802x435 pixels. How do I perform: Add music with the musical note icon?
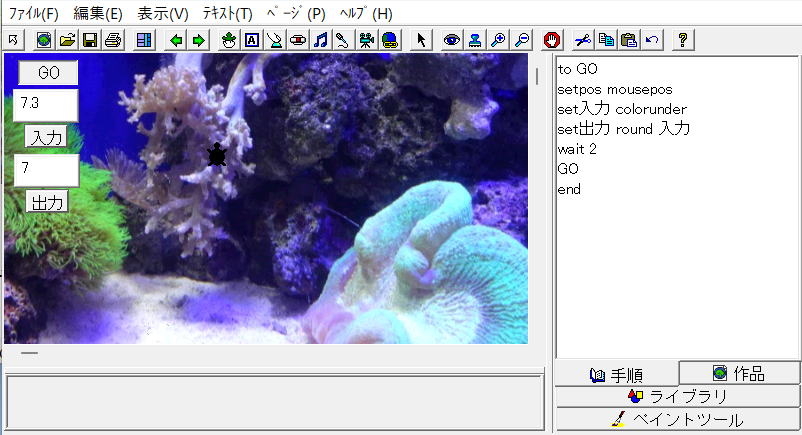321,39
